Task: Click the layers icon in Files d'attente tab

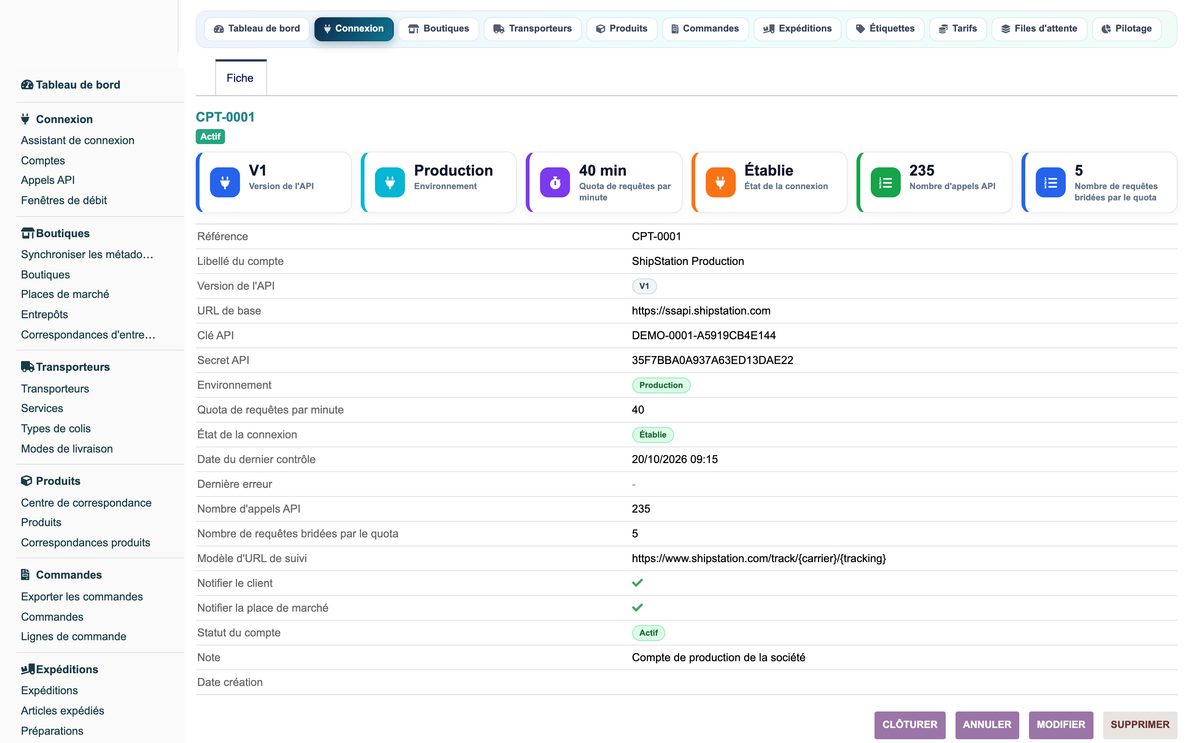Action: [1005, 29]
